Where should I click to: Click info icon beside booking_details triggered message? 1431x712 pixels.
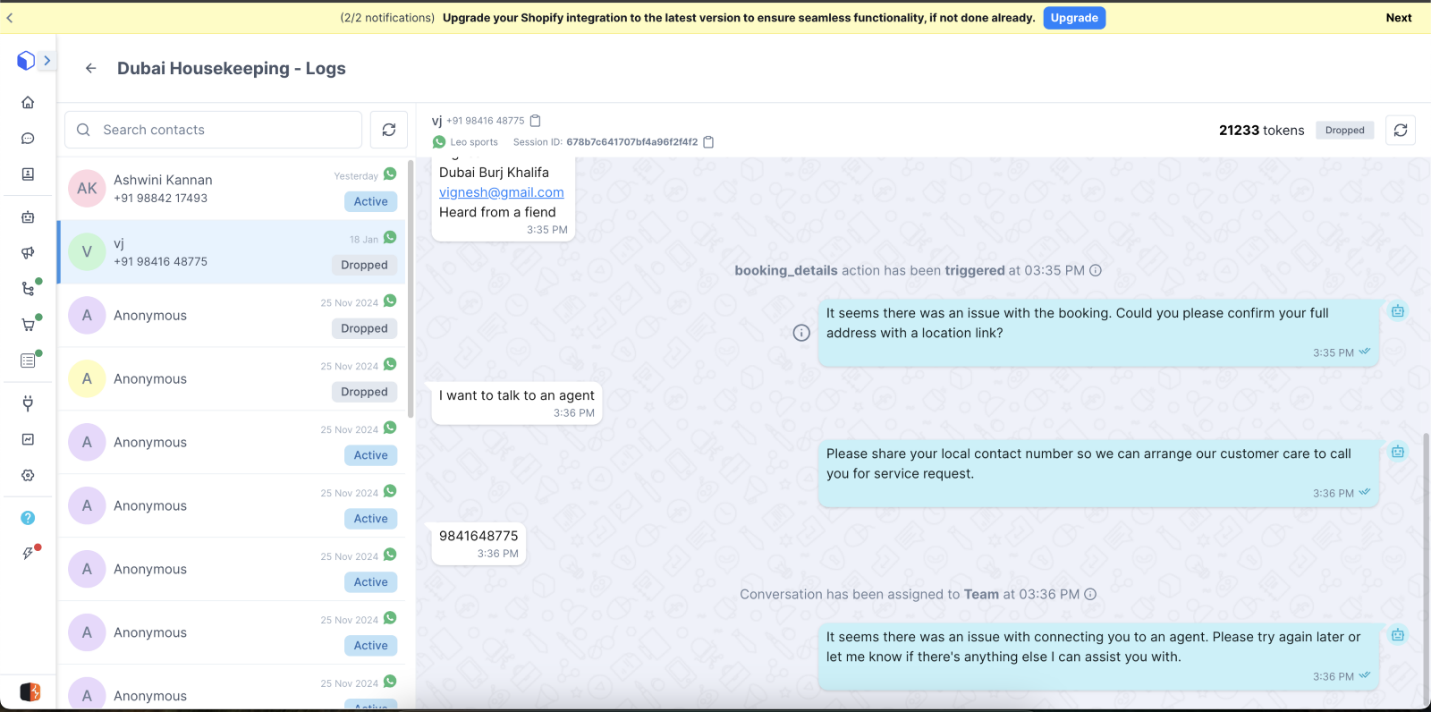click(1095, 271)
